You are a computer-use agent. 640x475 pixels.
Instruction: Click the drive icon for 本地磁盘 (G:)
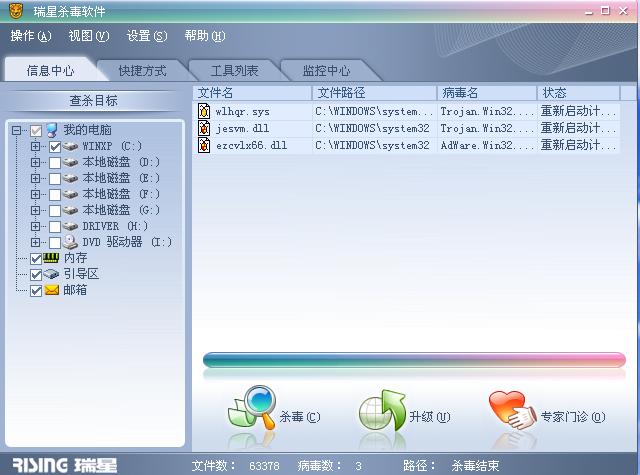click(x=70, y=210)
